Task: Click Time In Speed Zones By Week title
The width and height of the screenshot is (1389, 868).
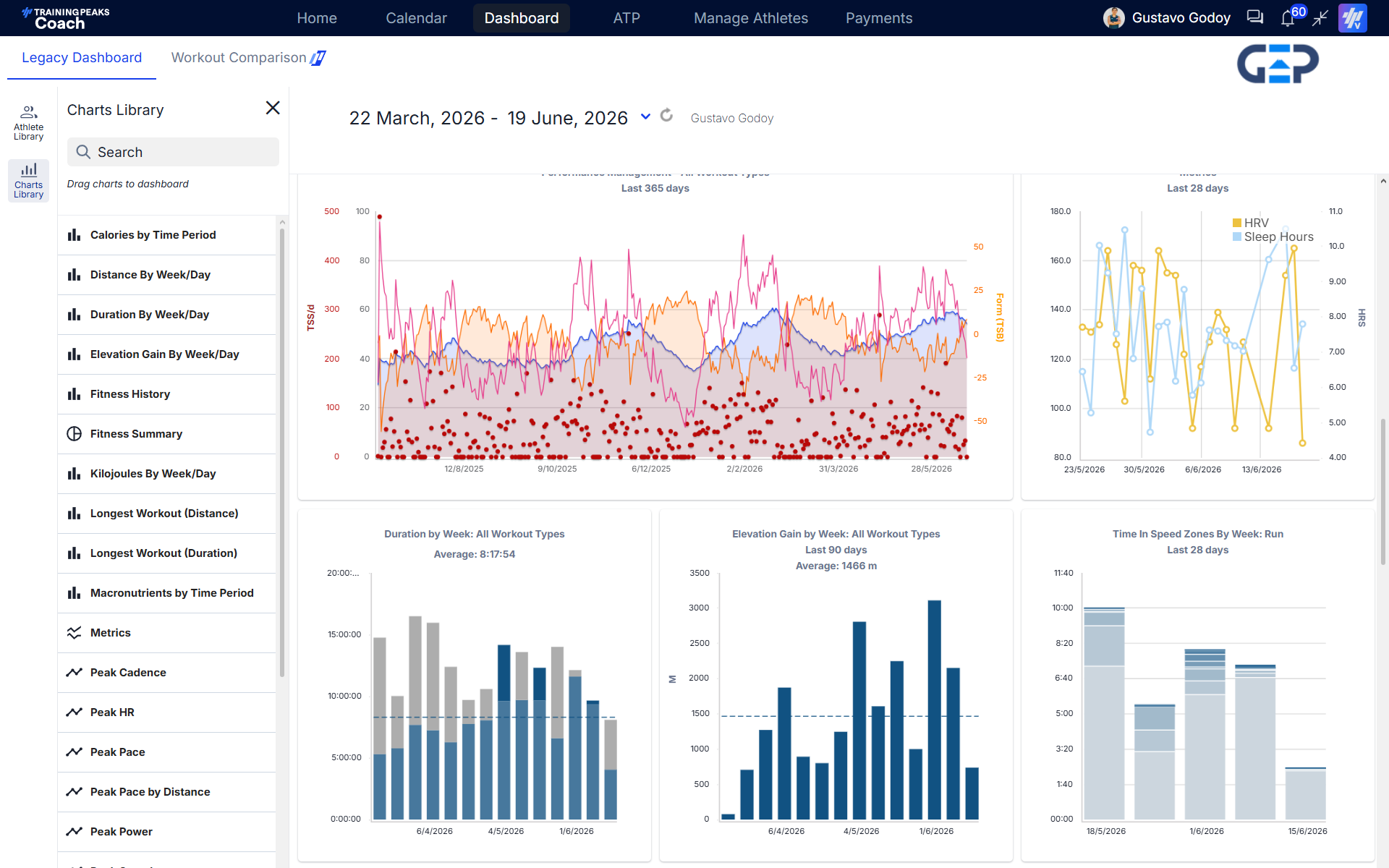Action: pyautogui.click(x=1198, y=534)
